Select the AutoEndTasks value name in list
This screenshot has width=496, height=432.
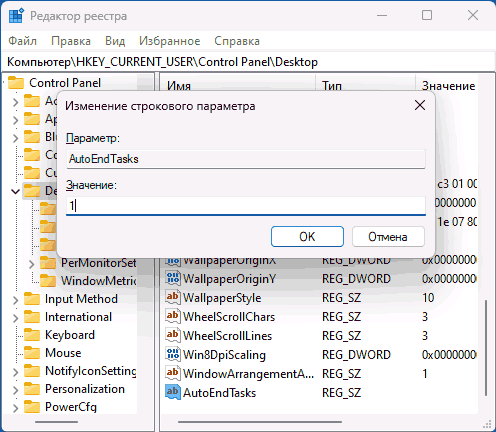click(x=219, y=393)
